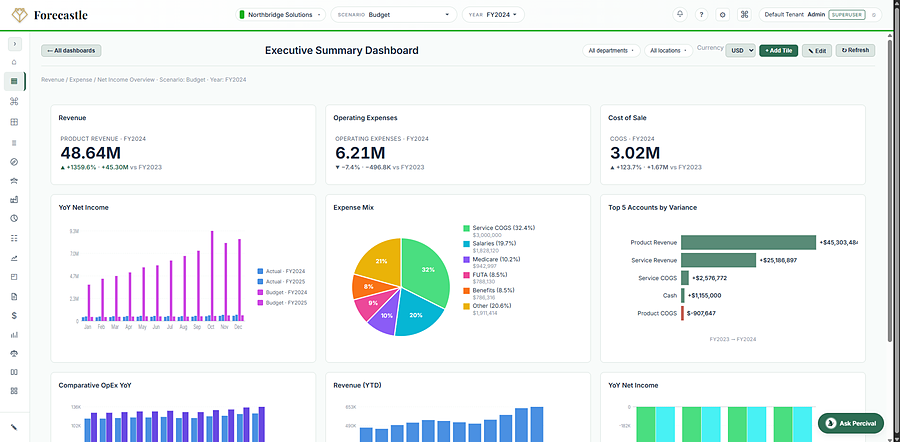The width and height of the screenshot is (900, 442).
Task: Open the command symbol icon in the sidebar
Action: pyautogui.click(x=14, y=102)
